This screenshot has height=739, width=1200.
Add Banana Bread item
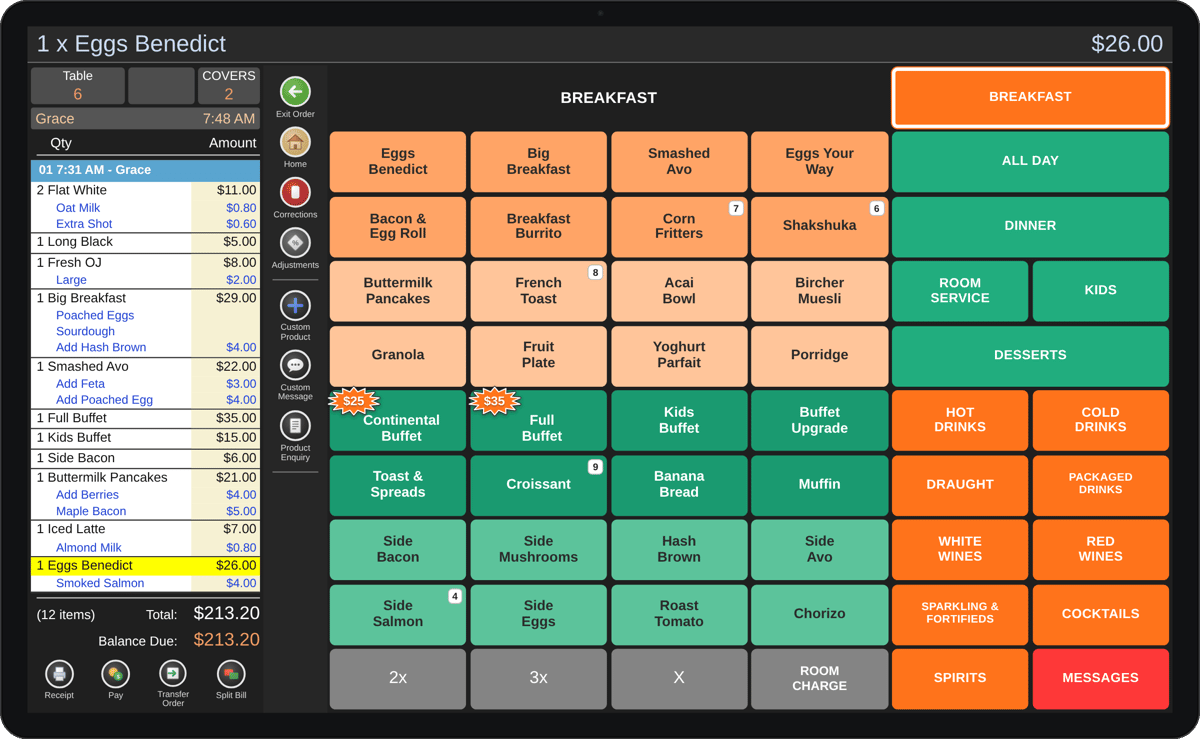679,484
